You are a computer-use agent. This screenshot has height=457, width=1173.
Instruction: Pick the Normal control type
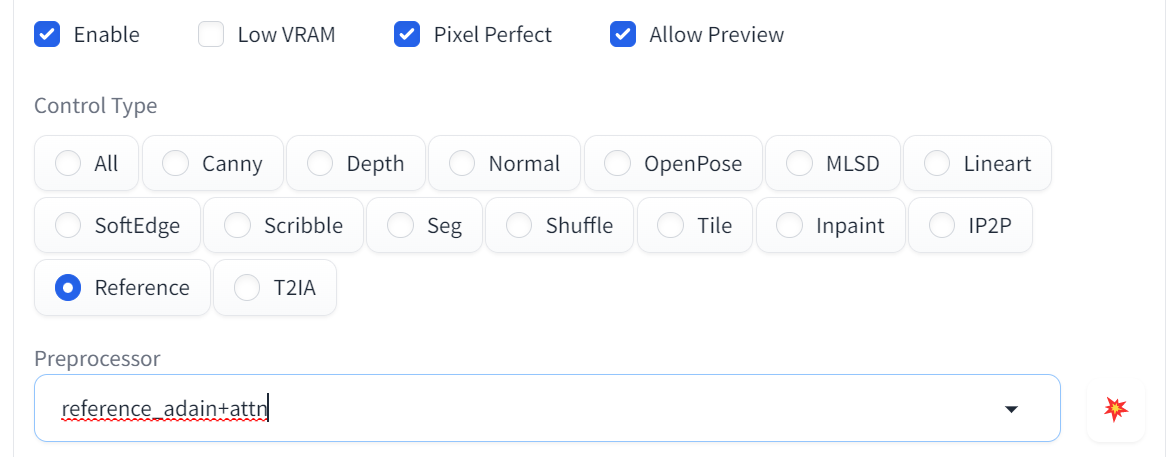462,163
